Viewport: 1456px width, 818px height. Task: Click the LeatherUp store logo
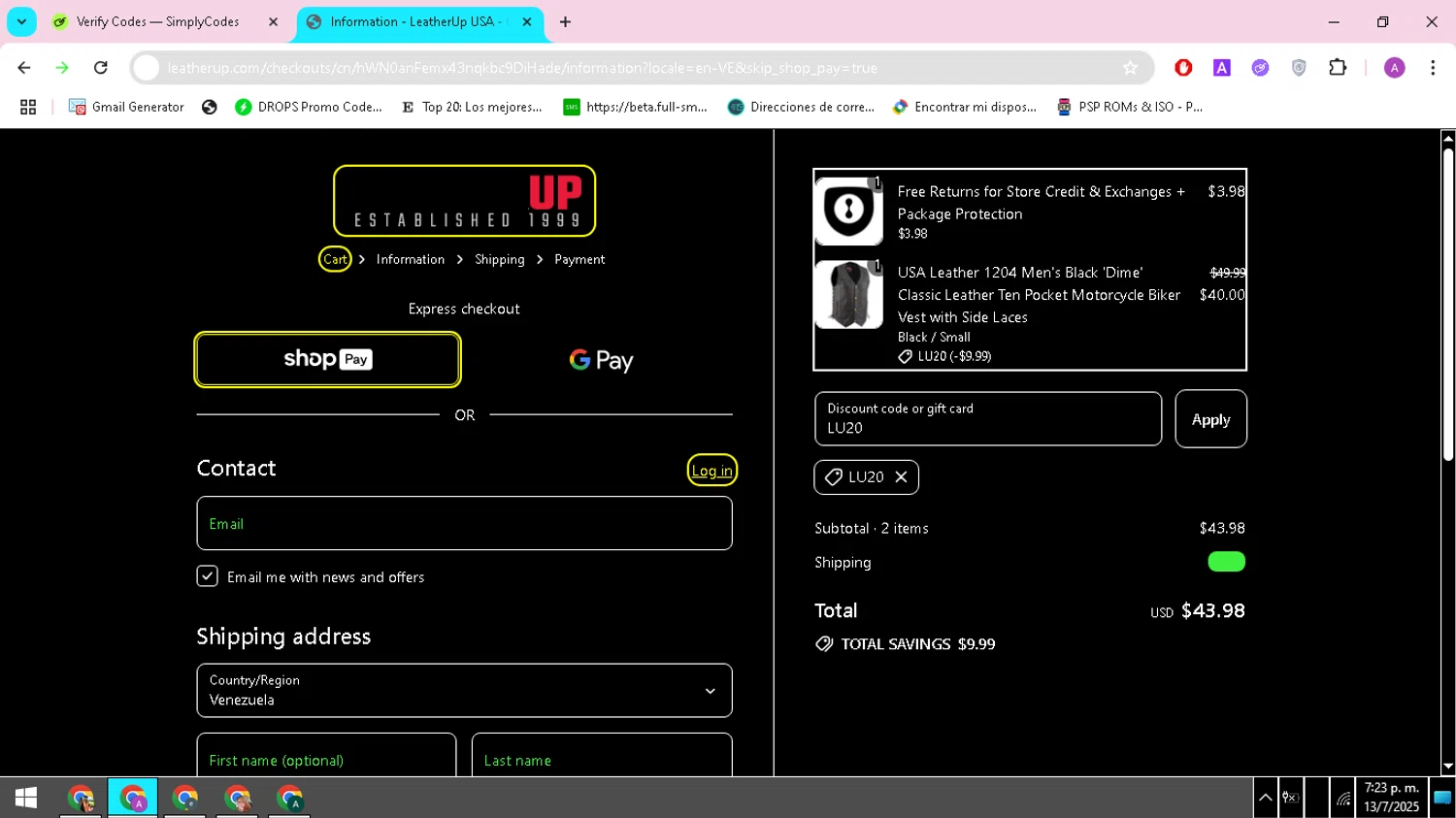click(x=464, y=201)
